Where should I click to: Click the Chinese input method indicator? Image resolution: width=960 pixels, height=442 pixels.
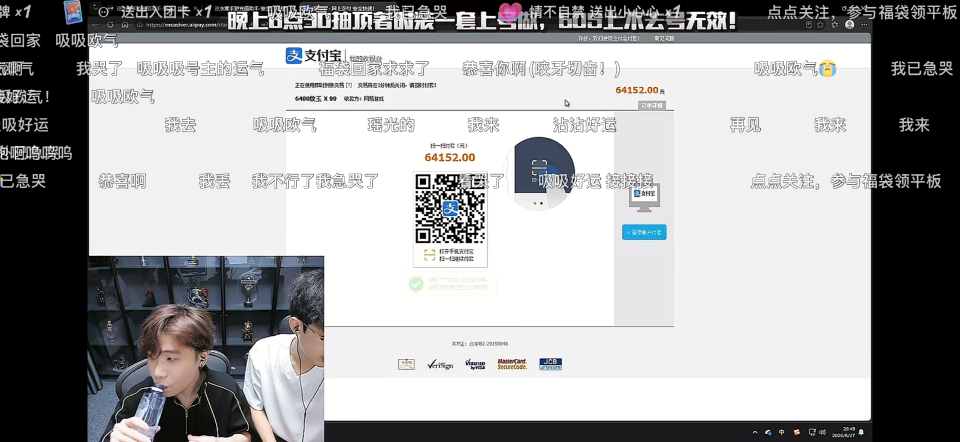(x=782, y=432)
